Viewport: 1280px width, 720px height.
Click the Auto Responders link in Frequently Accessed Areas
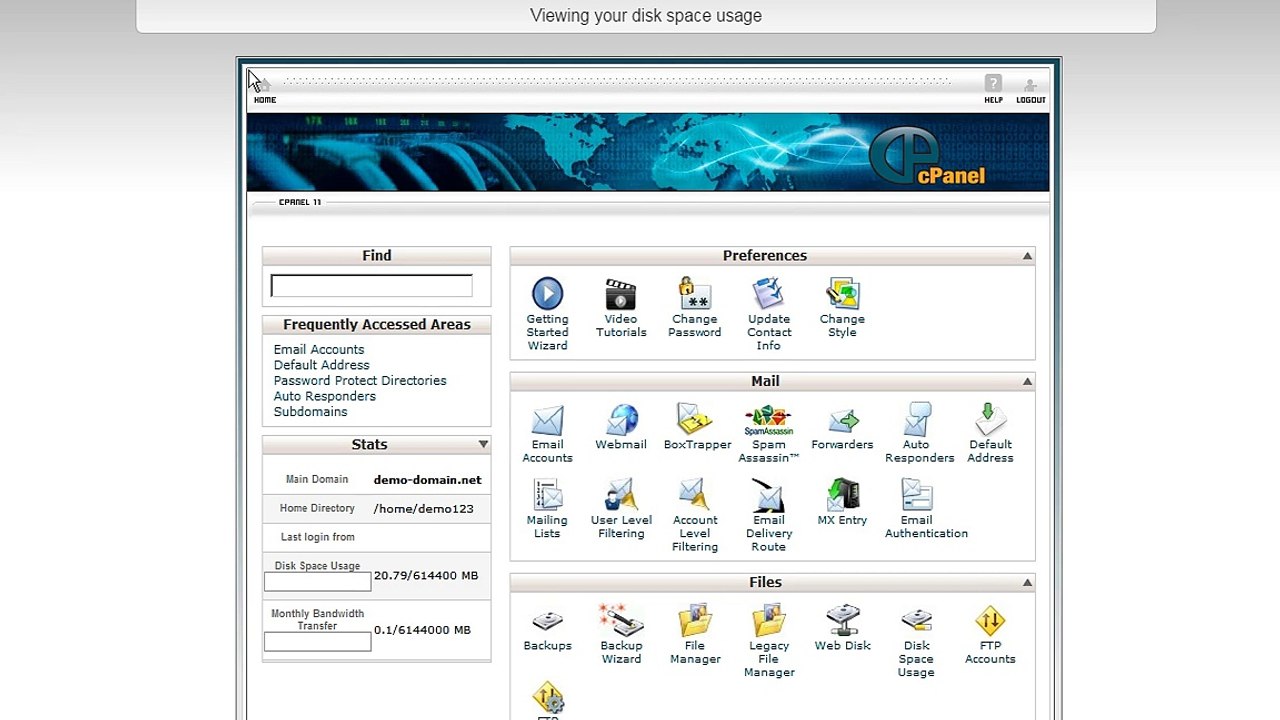tap(325, 396)
